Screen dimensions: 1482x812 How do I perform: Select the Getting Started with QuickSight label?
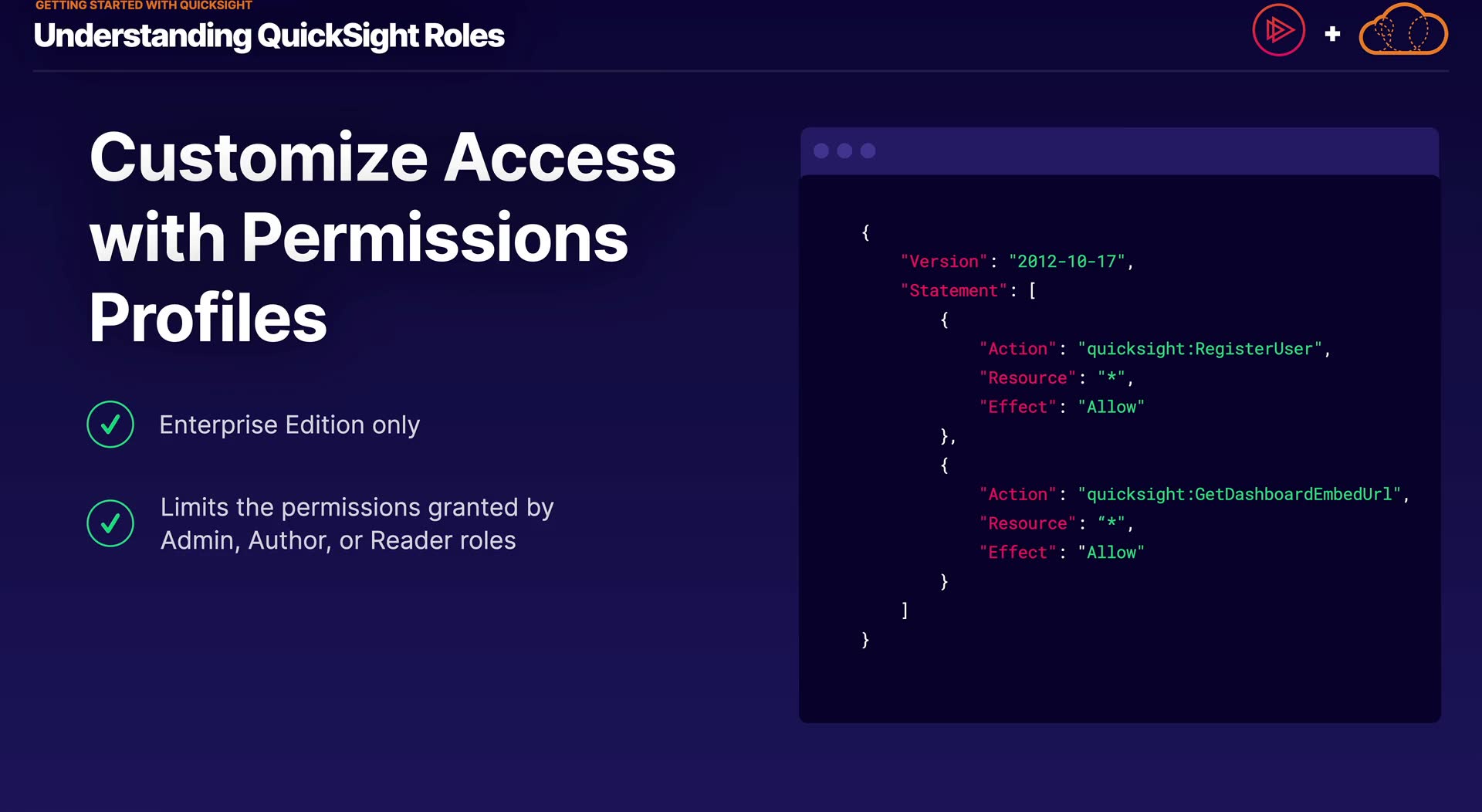pyautogui.click(x=144, y=5)
